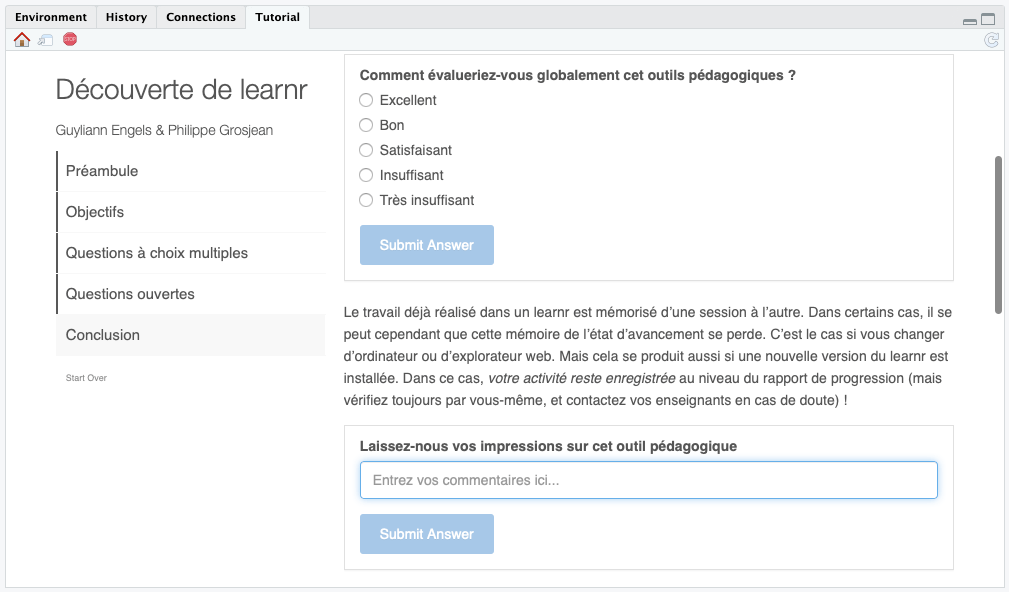Image resolution: width=1009 pixels, height=592 pixels.
Task: Open tutorial in new window icon
Action: coord(45,40)
